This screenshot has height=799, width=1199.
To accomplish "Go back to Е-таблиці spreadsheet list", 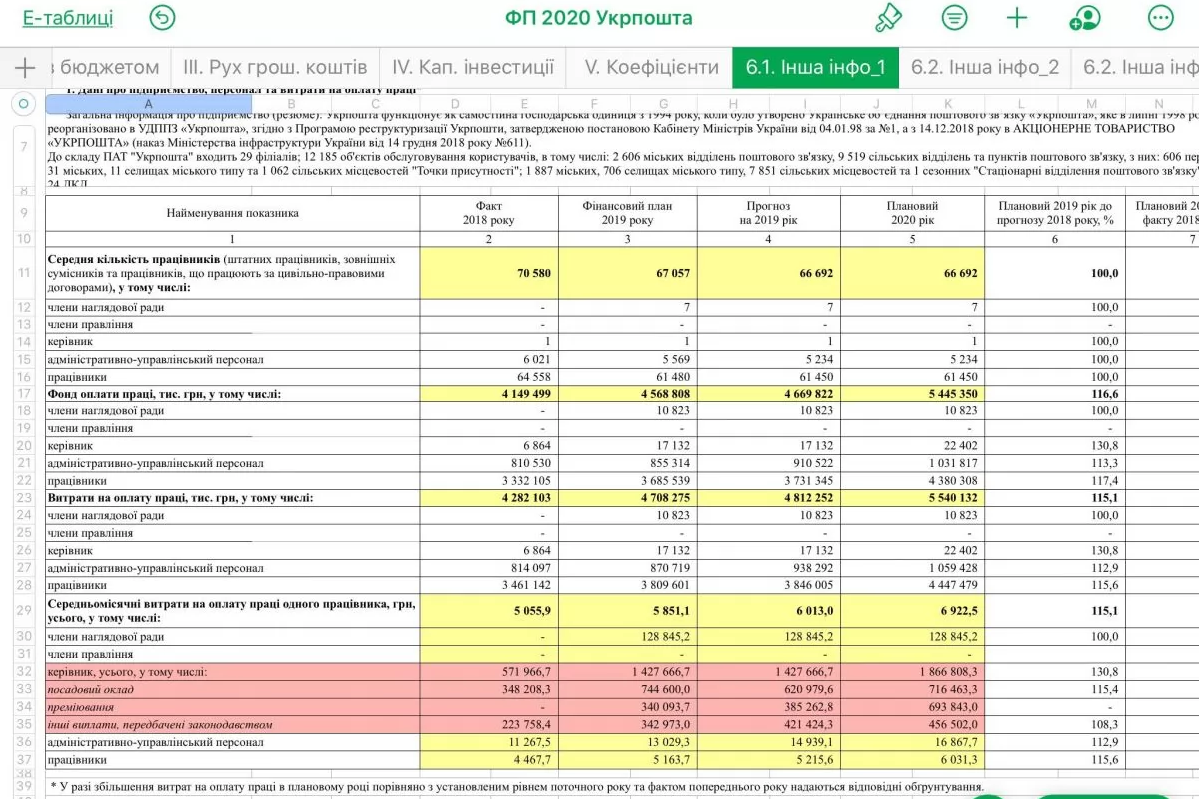I will pos(68,18).
